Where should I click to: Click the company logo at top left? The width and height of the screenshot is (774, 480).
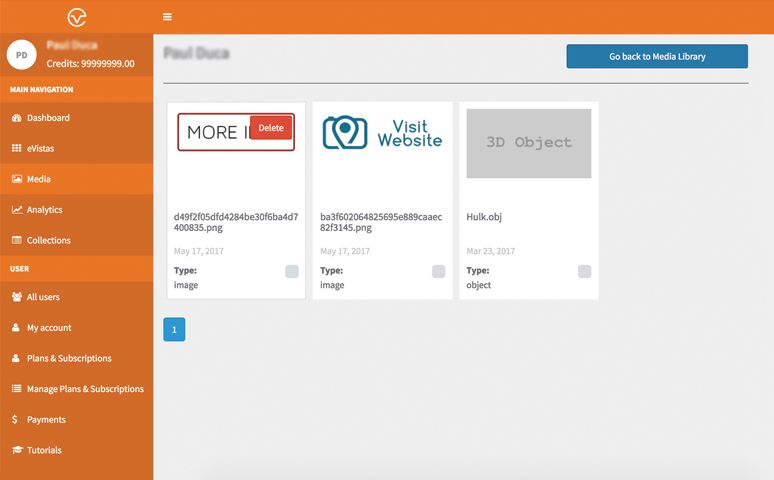pyautogui.click(x=76, y=17)
